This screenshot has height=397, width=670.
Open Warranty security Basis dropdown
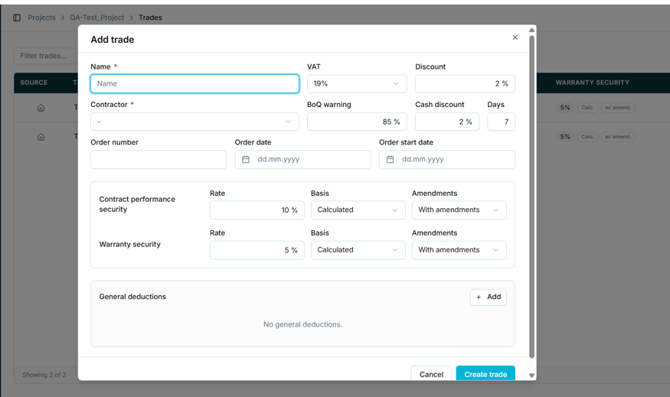click(358, 250)
